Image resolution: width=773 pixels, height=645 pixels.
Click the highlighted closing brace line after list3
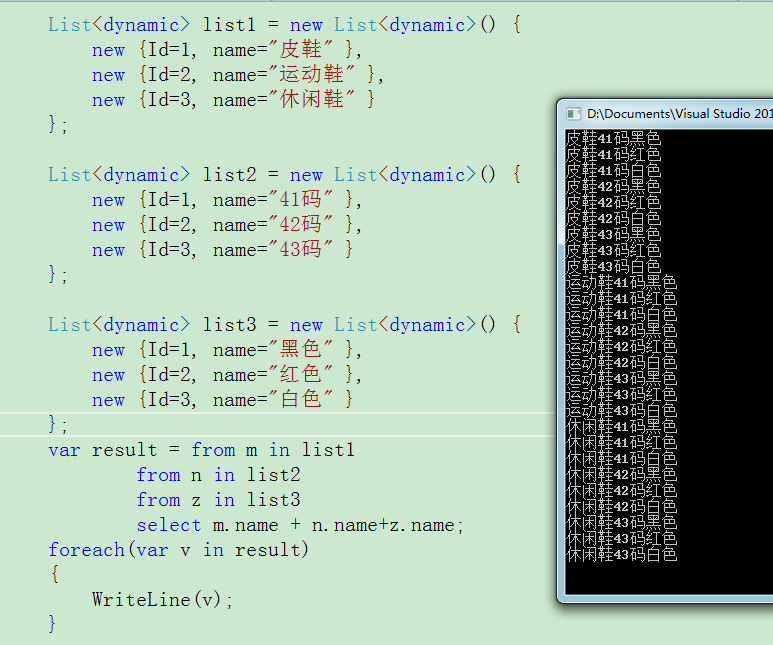click(58, 425)
